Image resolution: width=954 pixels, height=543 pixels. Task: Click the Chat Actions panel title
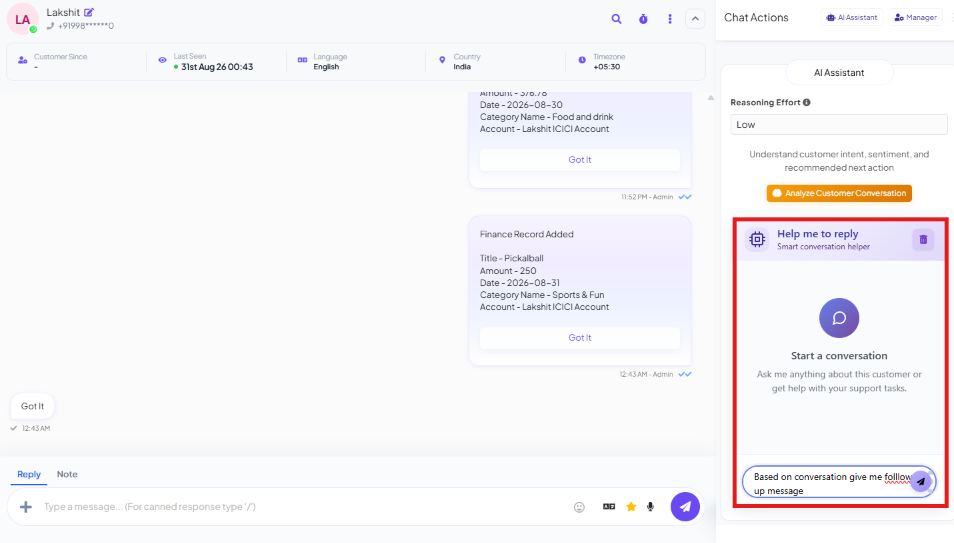[x=756, y=18]
